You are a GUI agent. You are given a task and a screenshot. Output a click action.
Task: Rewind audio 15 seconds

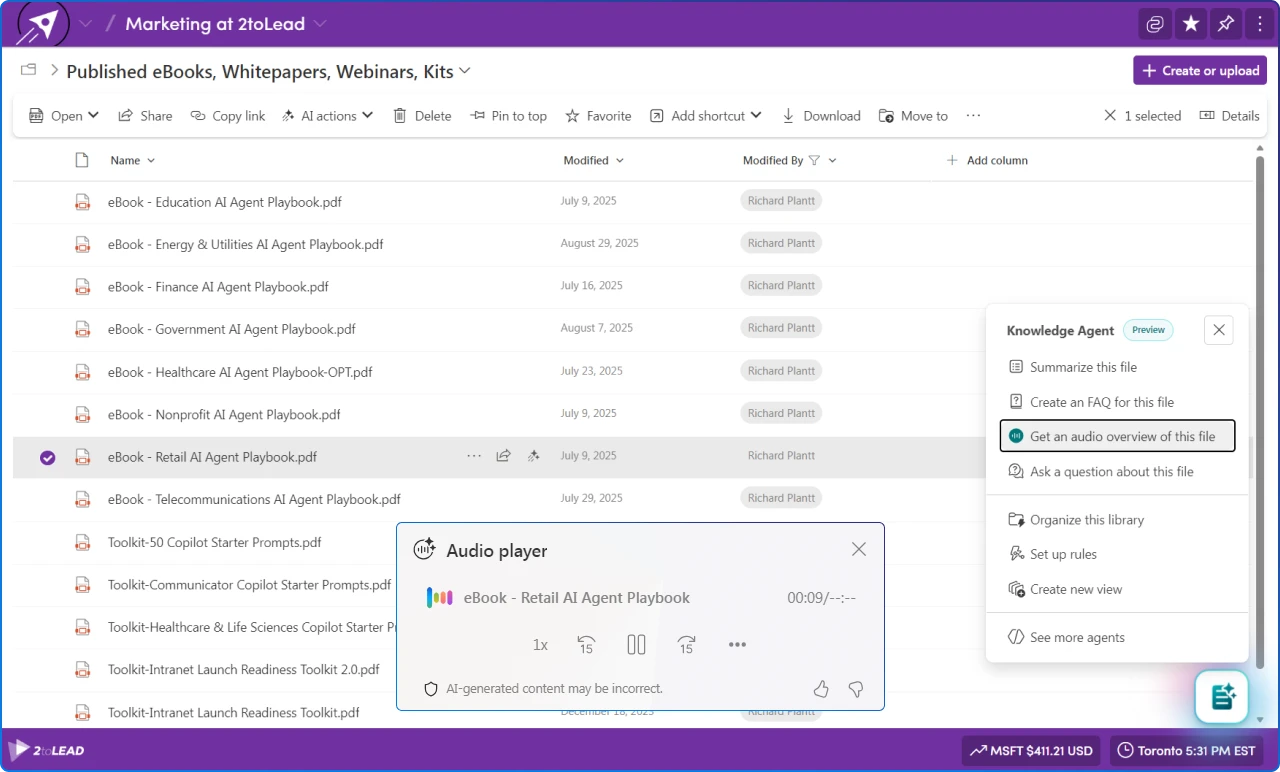[587, 645]
